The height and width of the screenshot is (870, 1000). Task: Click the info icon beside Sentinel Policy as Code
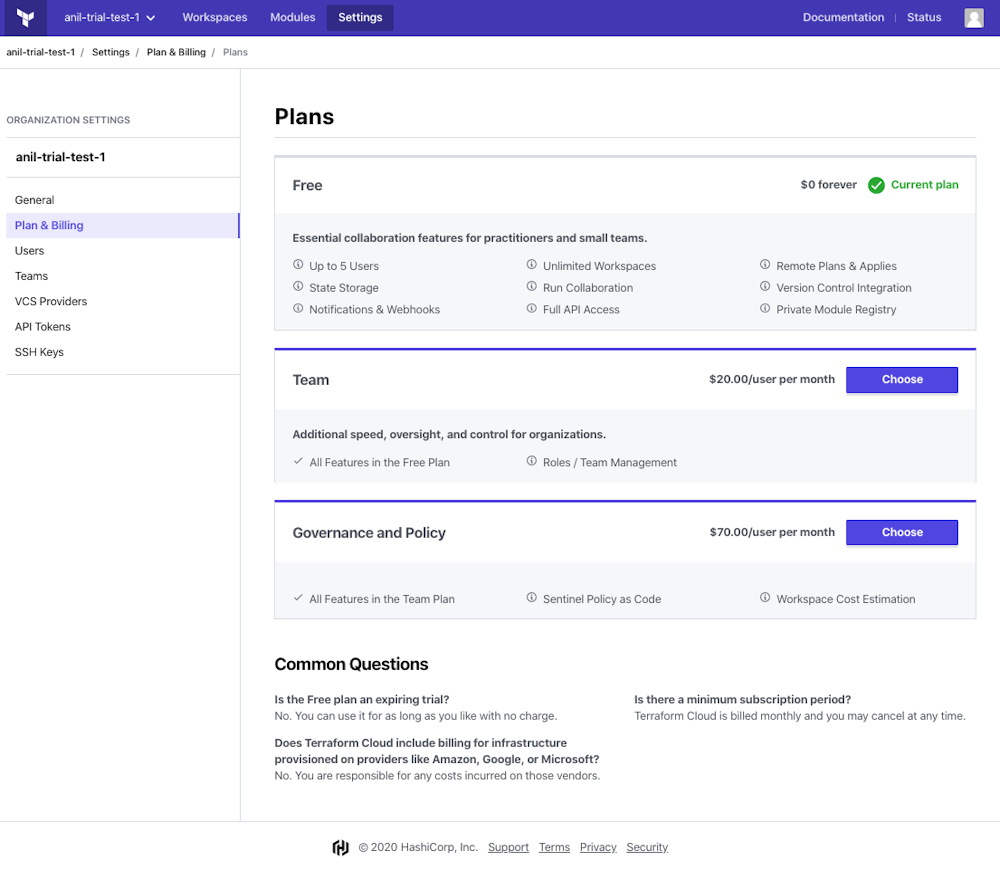[x=531, y=598]
